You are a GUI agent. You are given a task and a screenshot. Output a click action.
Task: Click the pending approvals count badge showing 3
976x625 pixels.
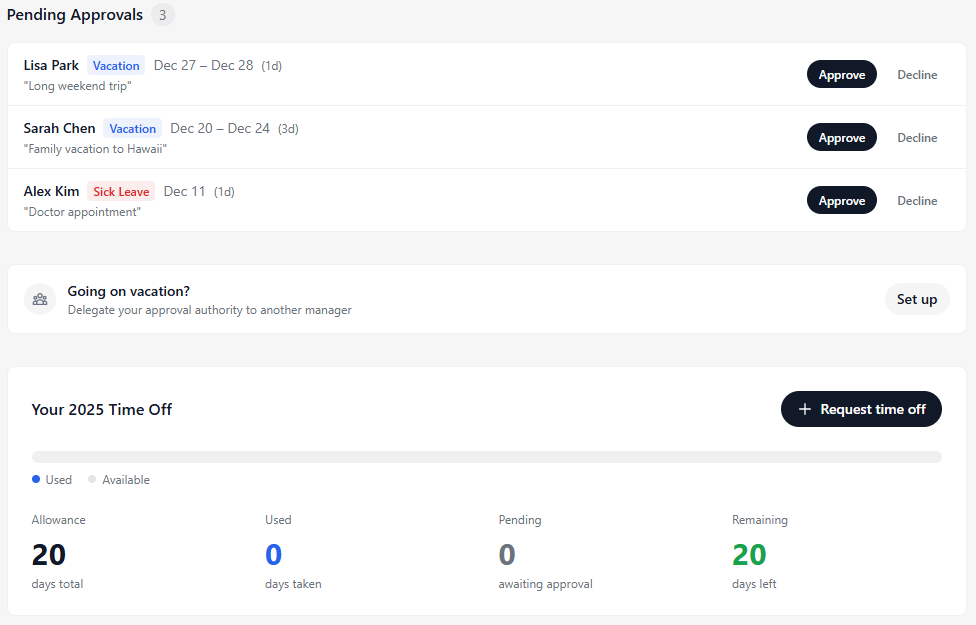tap(162, 14)
